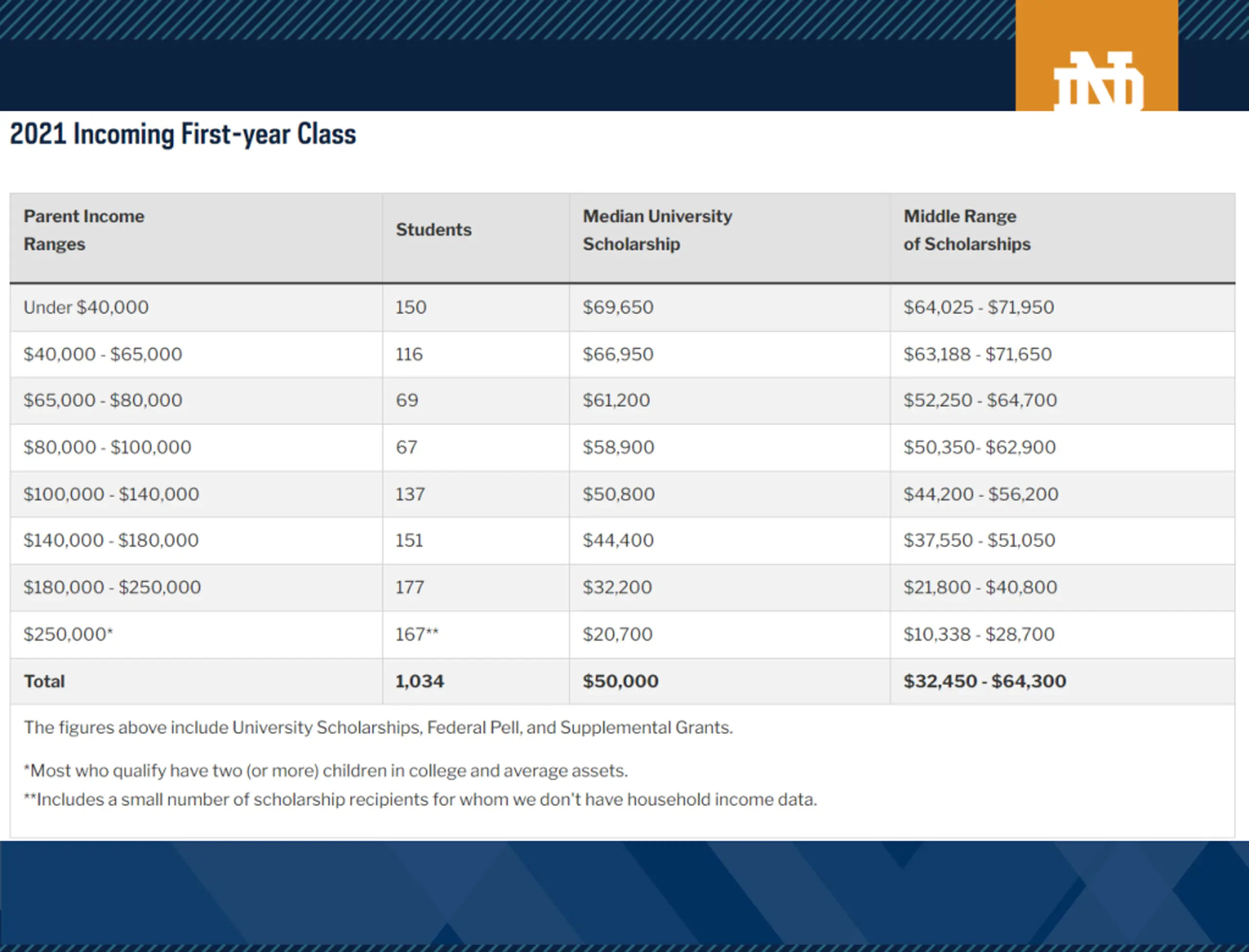The height and width of the screenshot is (952, 1249).
Task: Select the 'Under $40,000' row label
Action: pos(86,307)
